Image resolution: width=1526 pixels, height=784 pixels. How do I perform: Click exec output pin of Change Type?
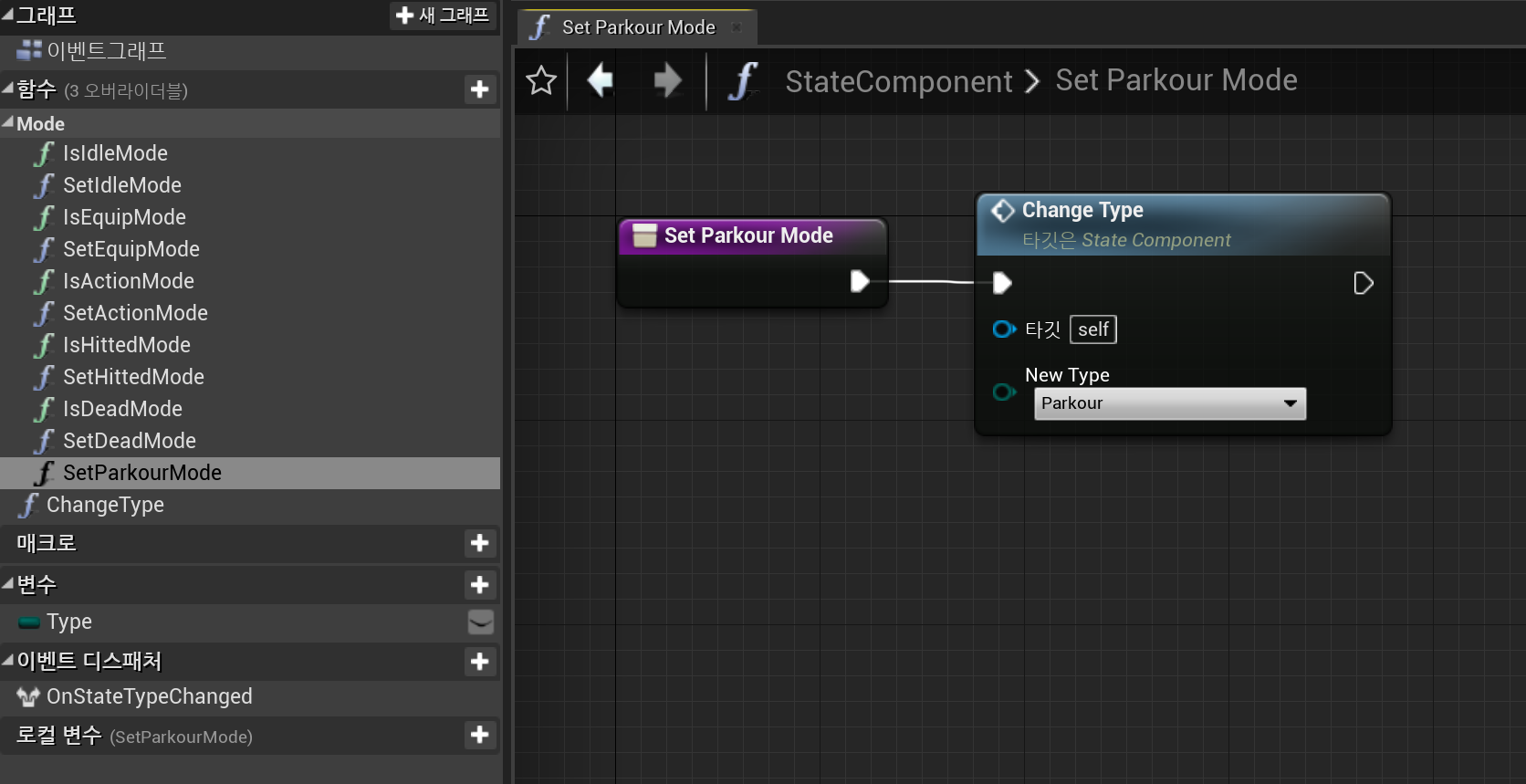[x=1363, y=283]
